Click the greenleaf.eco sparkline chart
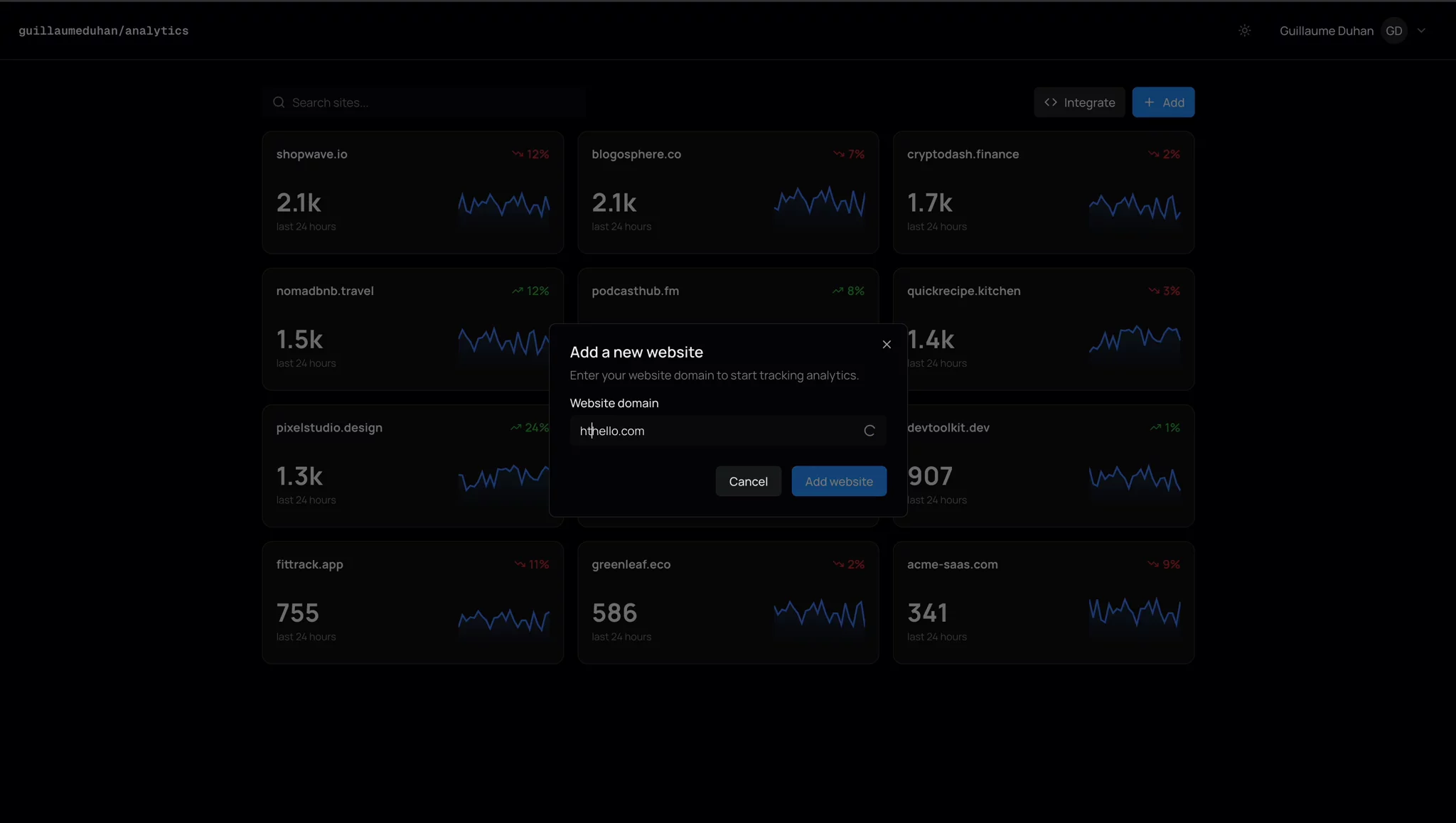Screen dimensions: 1456x823 [820, 617]
